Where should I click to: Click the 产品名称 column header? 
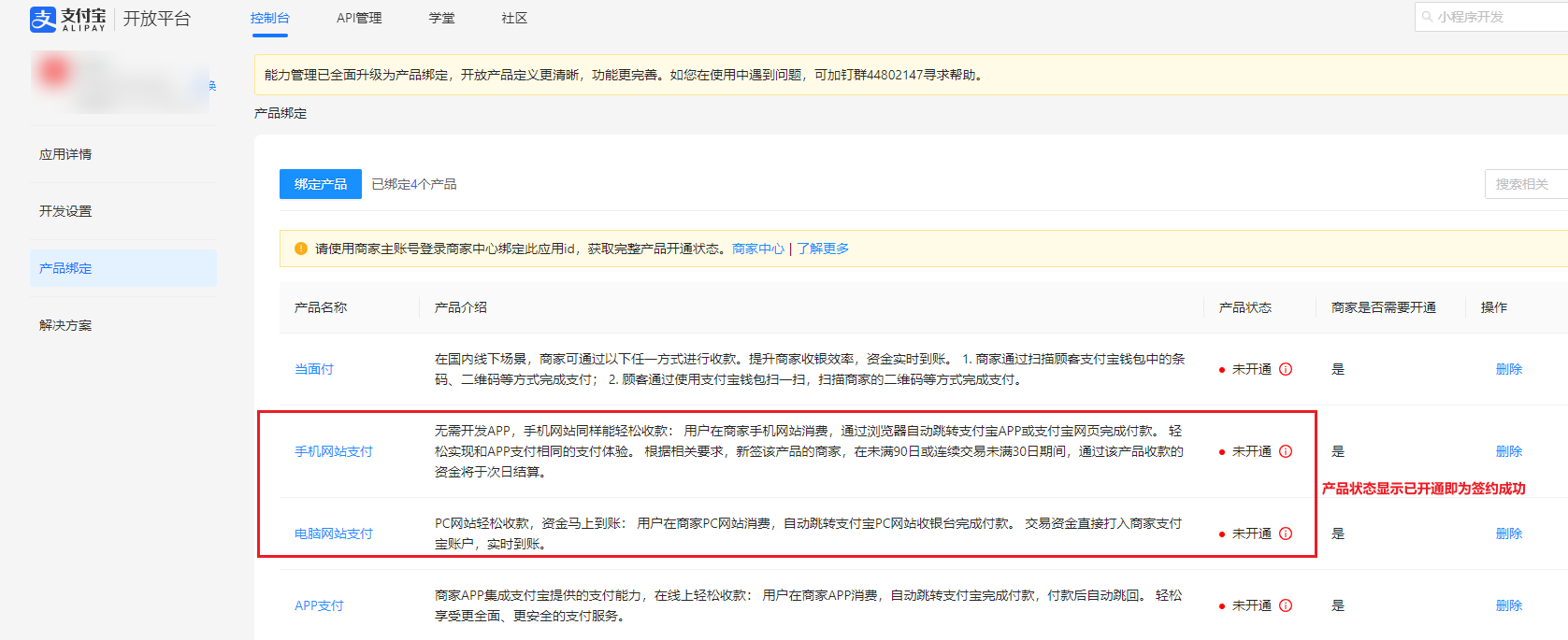pyautogui.click(x=321, y=307)
